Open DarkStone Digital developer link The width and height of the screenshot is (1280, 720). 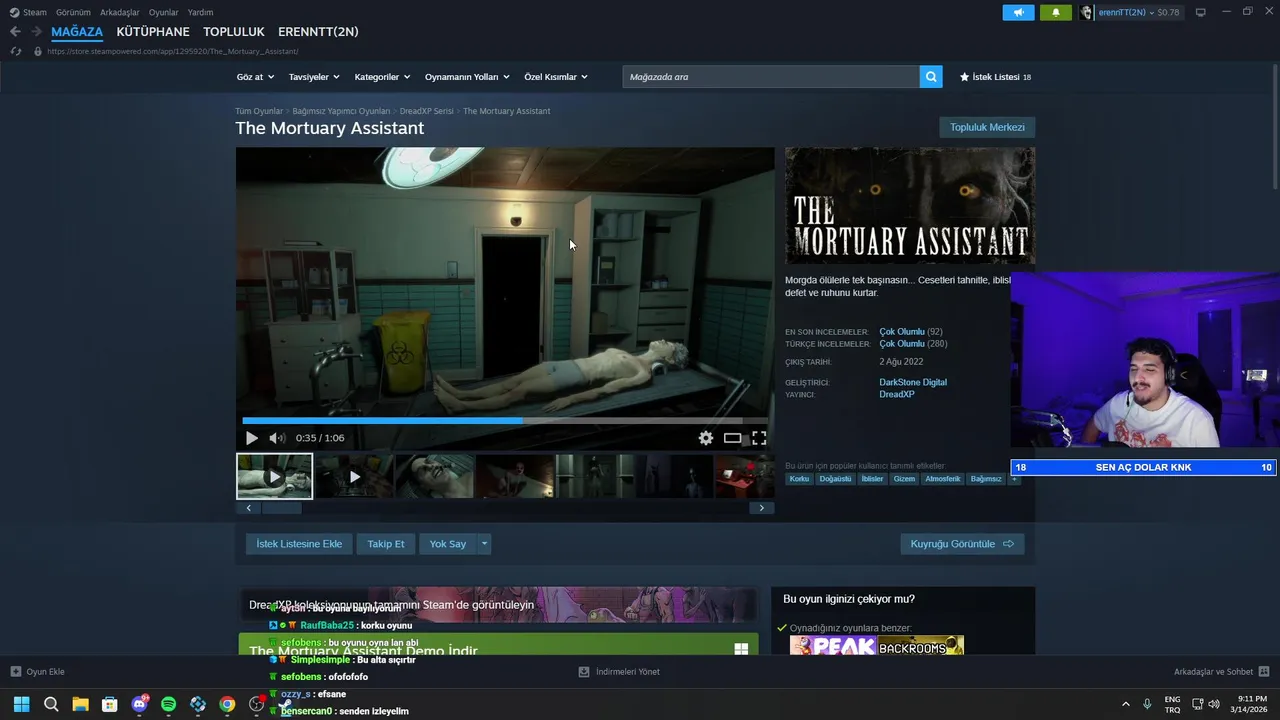pos(913,382)
